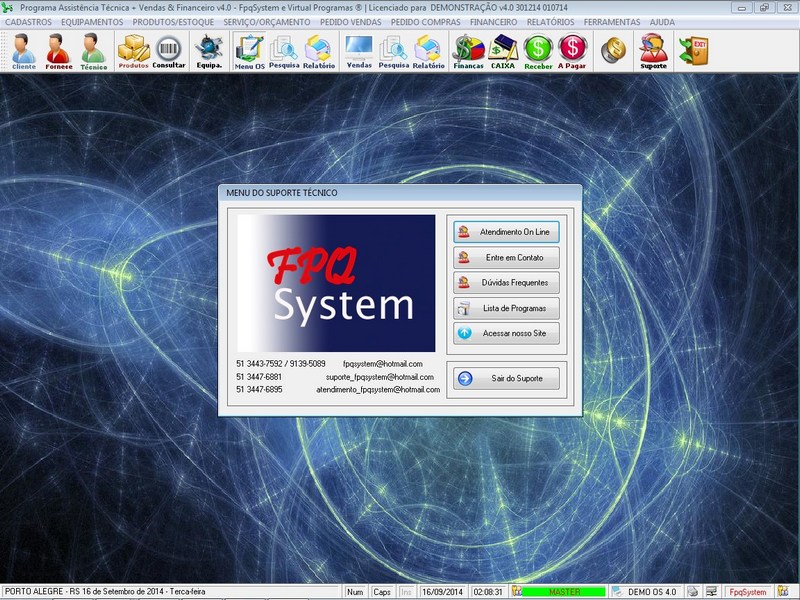Viewport: 800px width, 600px height.
Task: Click the fpqsystem@hotmail.com email text
Action: tap(383, 364)
